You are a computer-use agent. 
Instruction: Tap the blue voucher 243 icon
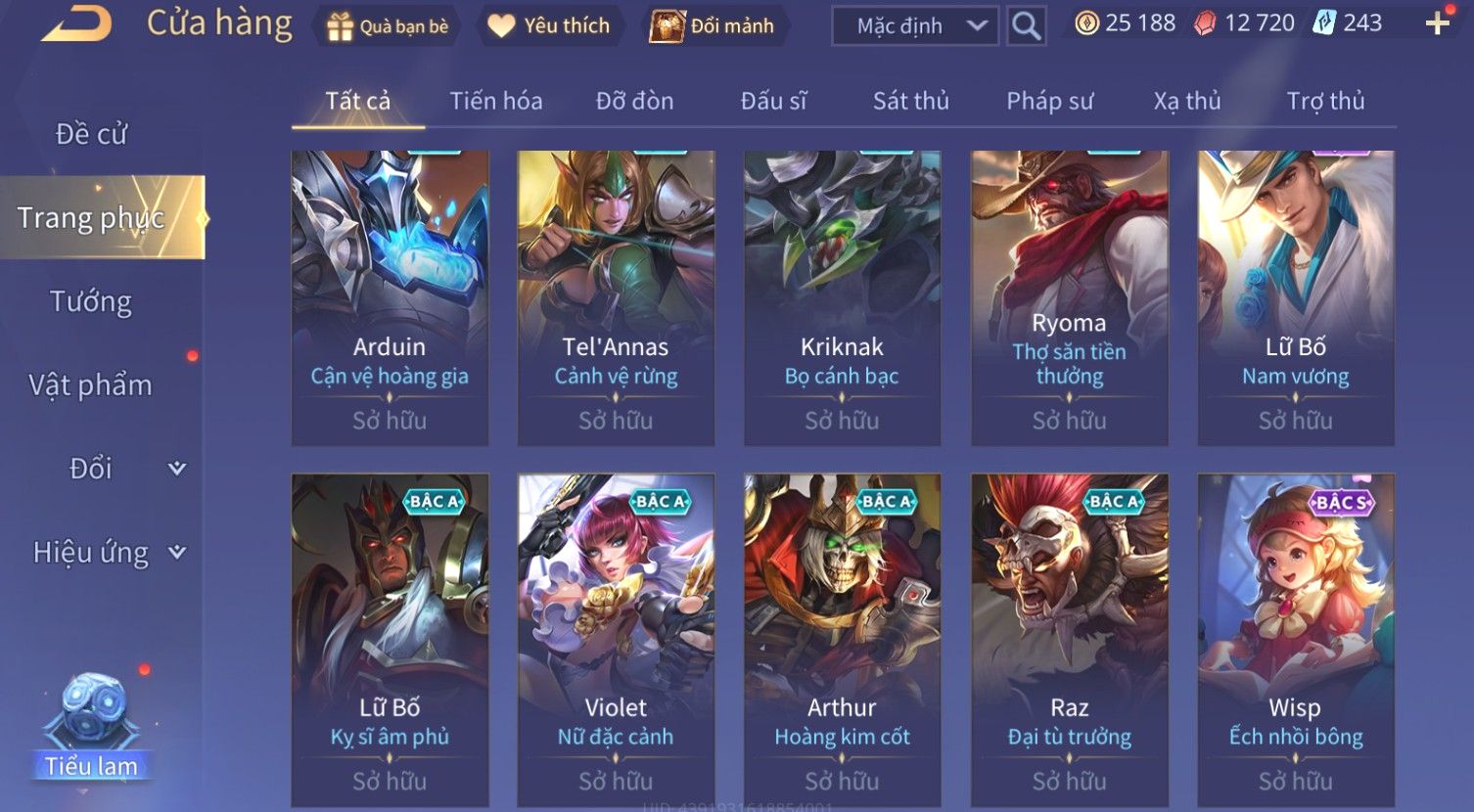pyautogui.click(x=1323, y=23)
